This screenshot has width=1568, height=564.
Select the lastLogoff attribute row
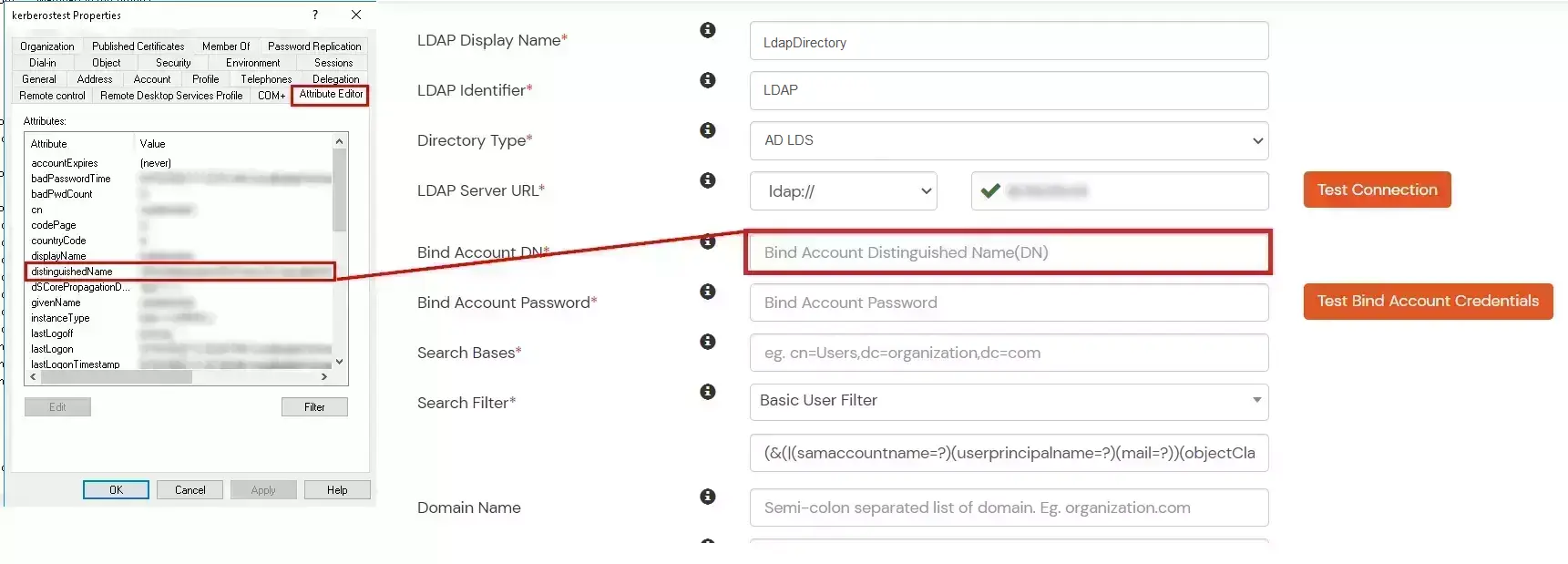(x=180, y=333)
